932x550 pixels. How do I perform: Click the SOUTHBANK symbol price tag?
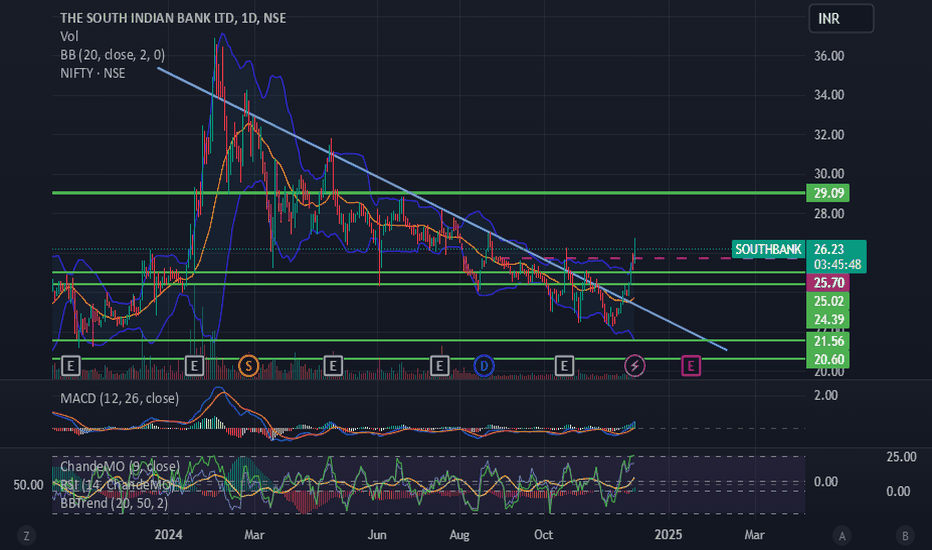[768, 249]
